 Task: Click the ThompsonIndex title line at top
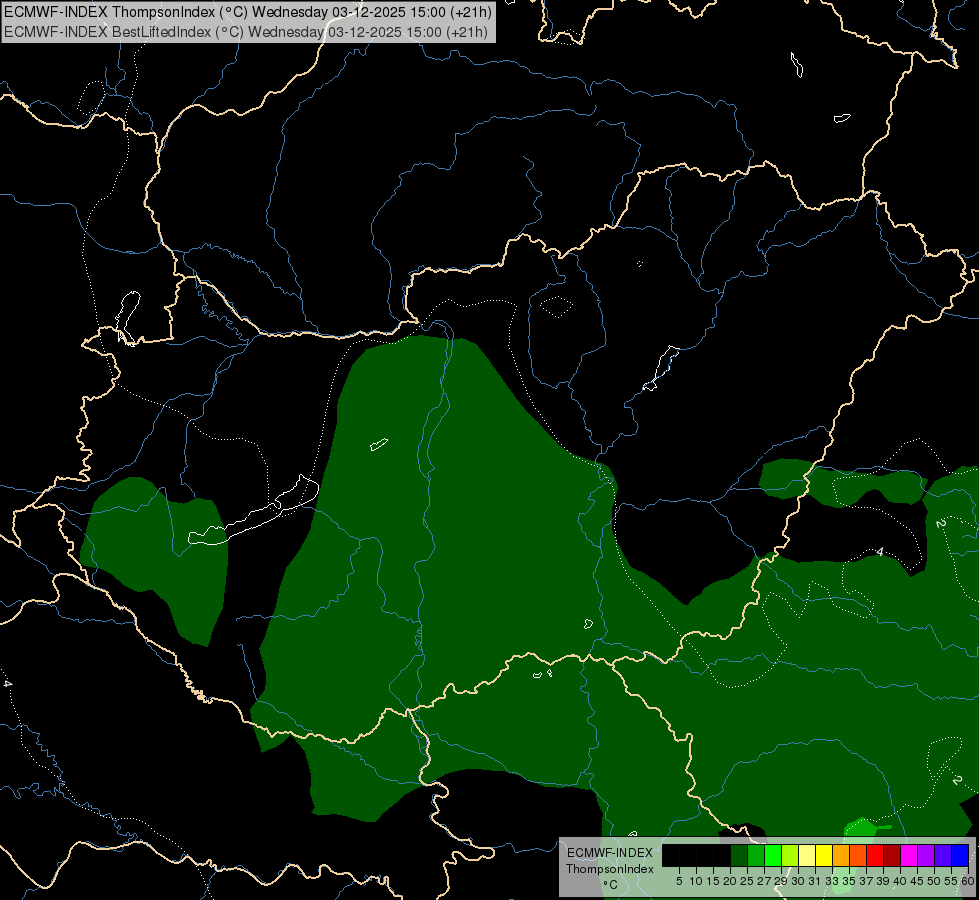(x=248, y=12)
